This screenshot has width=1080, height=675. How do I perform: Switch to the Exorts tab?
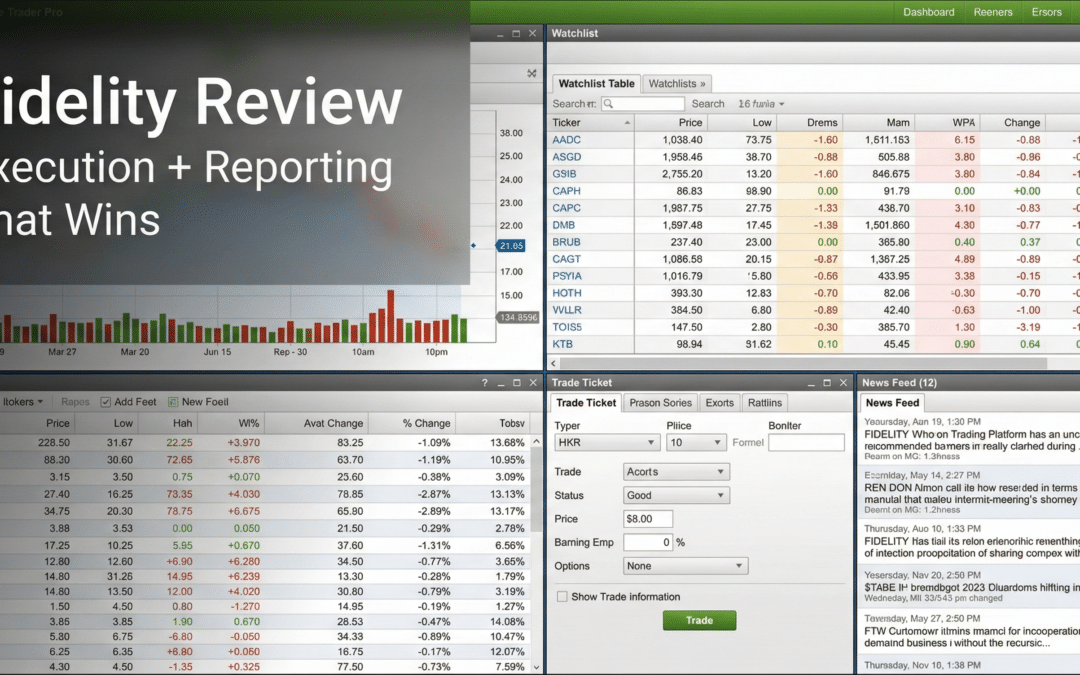(x=719, y=403)
